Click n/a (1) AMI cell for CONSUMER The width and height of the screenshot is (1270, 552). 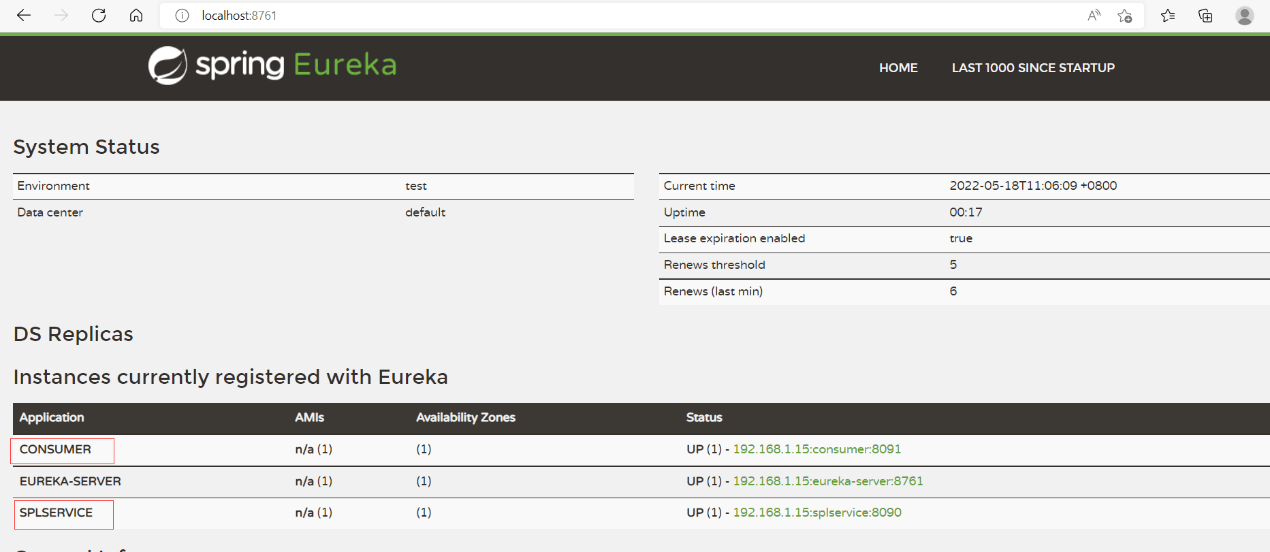[314, 449]
